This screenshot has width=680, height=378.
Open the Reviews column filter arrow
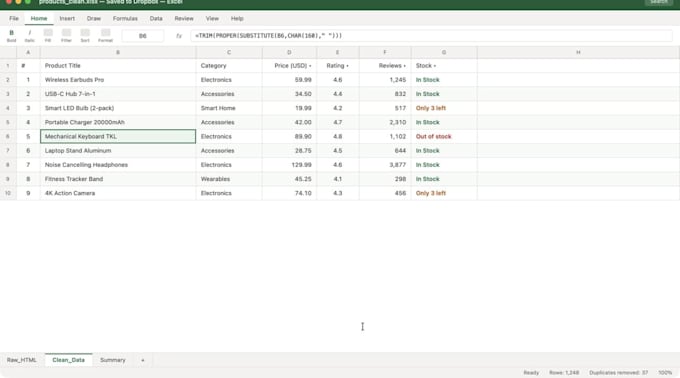click(x=405, y=66)
